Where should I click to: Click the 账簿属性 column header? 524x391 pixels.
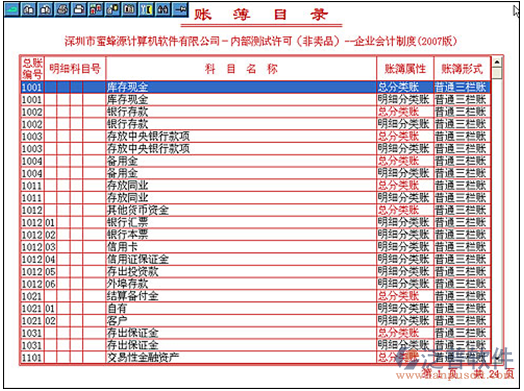coord(405,69)
